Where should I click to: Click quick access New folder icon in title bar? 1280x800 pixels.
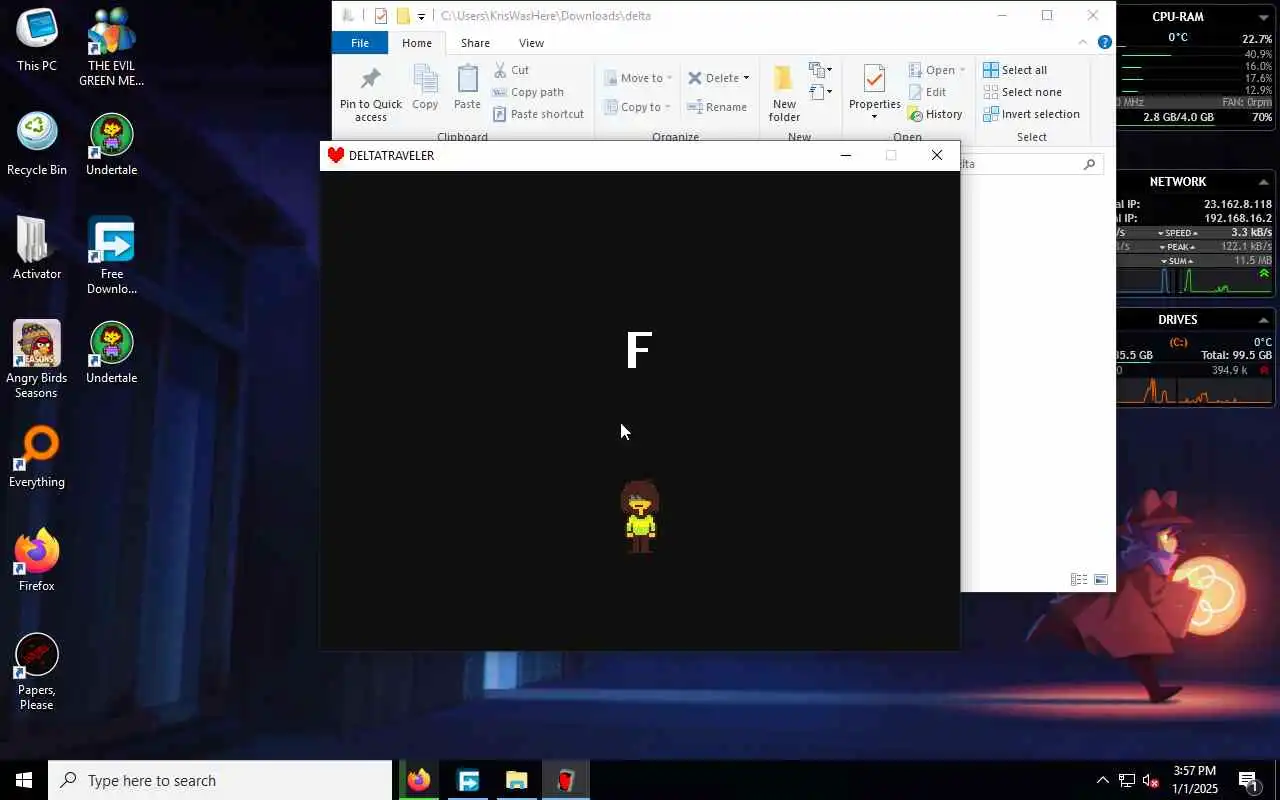[x=403, y=16]
